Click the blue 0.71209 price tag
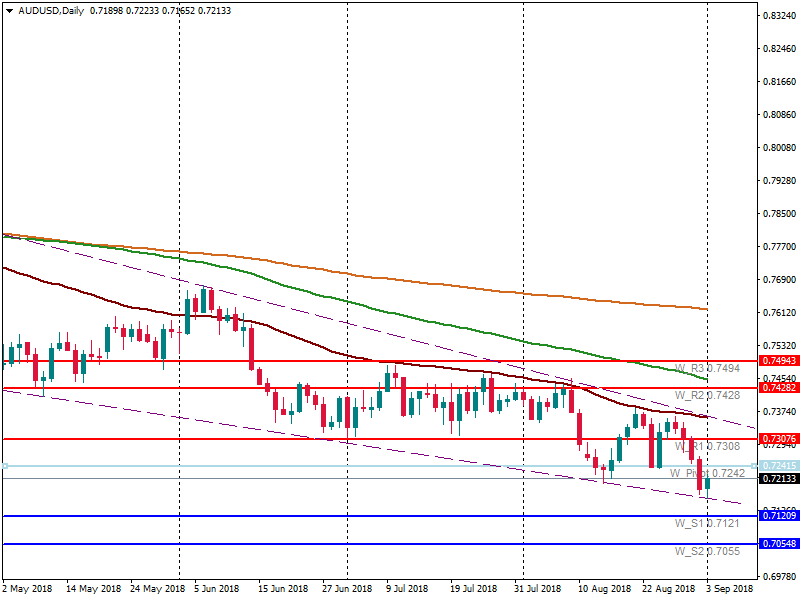The height and width of the screenshot is (600, 800). (778, 516)
